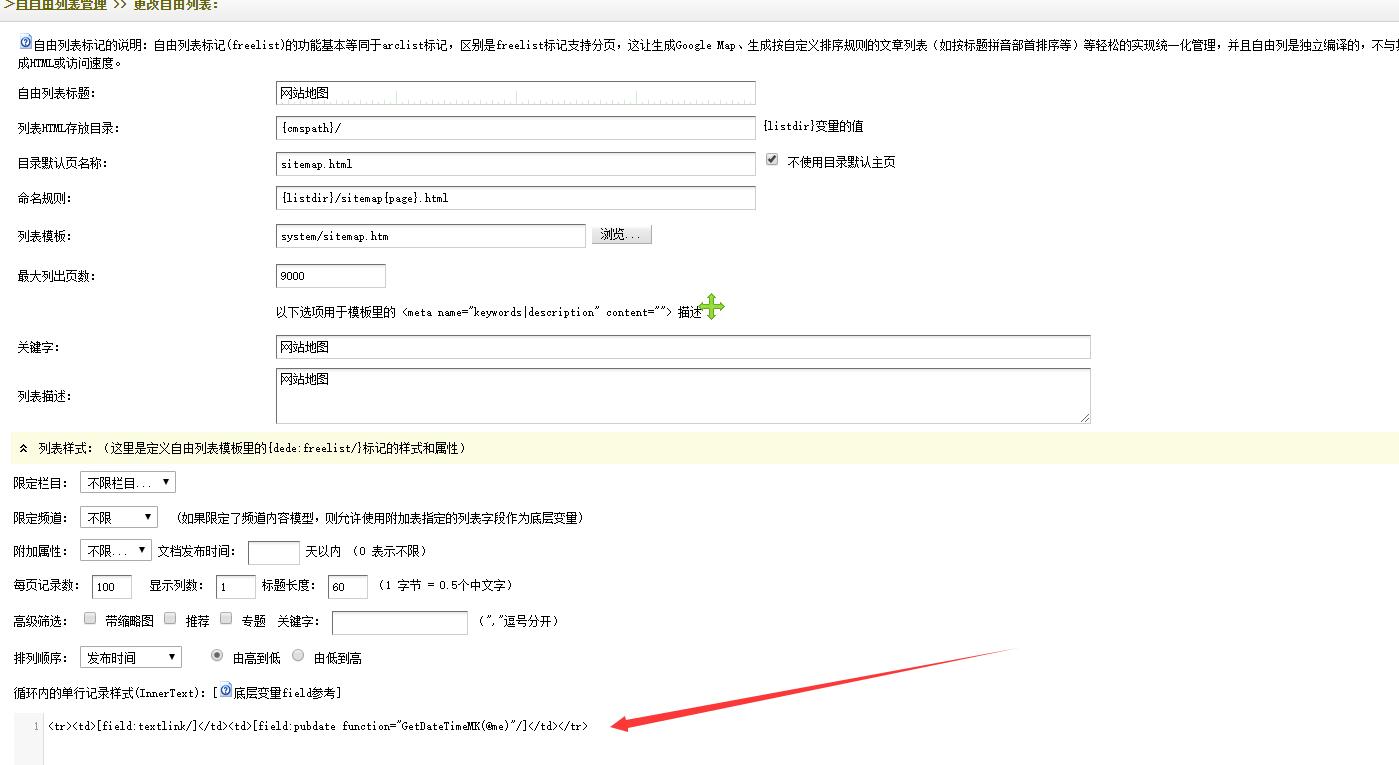The image size is (1399, 765).
Task: Click the 浏览... button for list template
Action: (623, 235)
